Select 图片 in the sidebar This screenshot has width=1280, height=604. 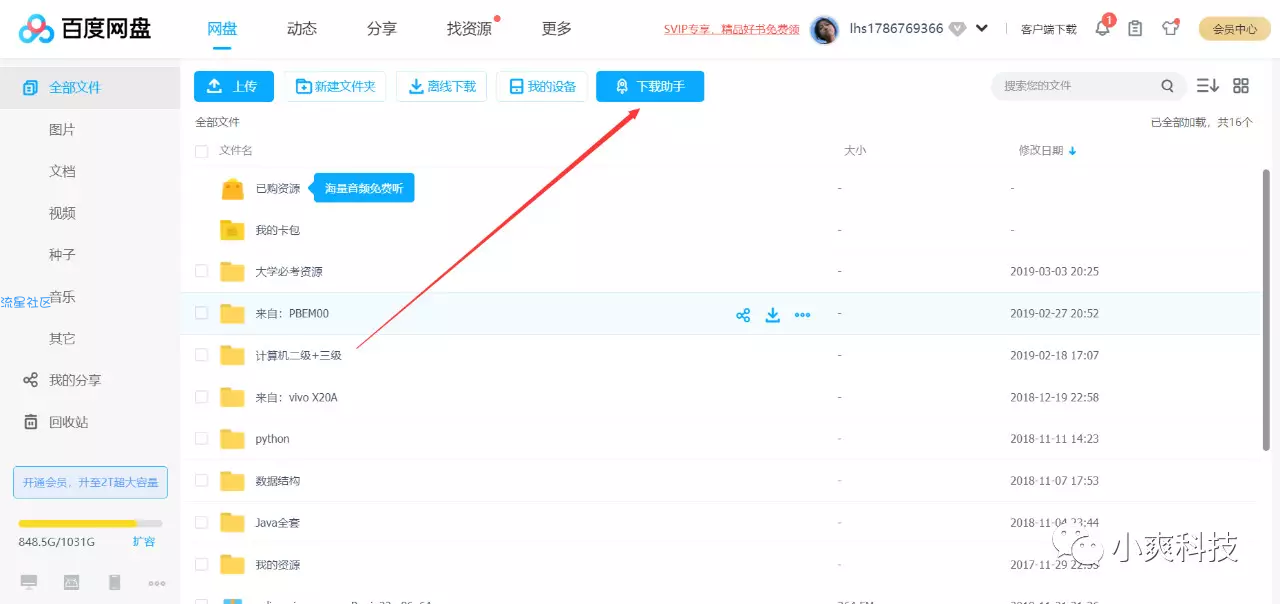pyautogui.click(x=62, y=130)
